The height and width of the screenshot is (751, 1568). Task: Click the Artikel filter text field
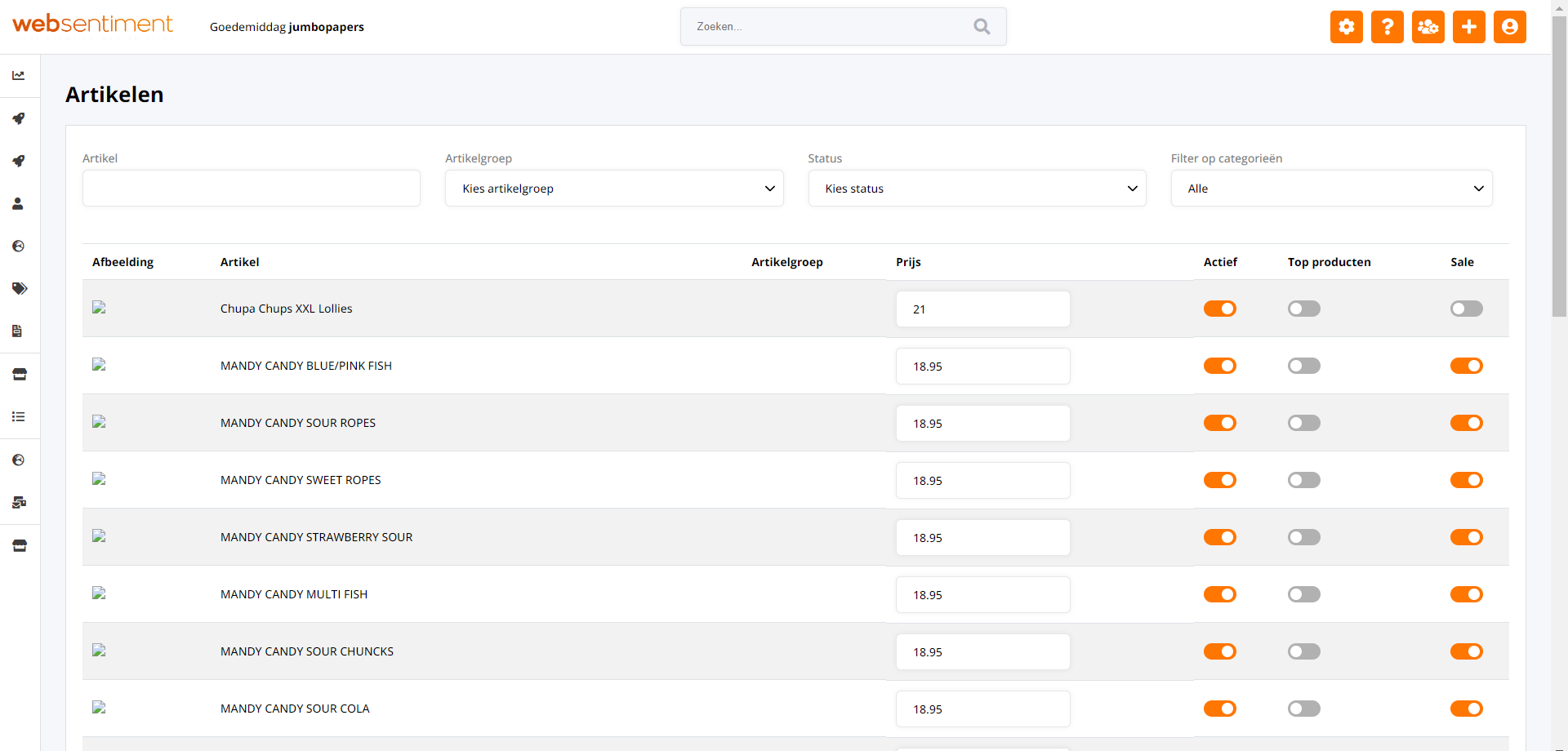click(x=251, y=189)
